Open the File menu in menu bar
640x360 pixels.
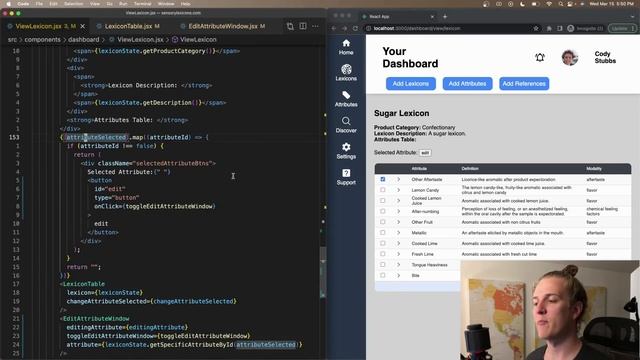click(x=39, y=4)
